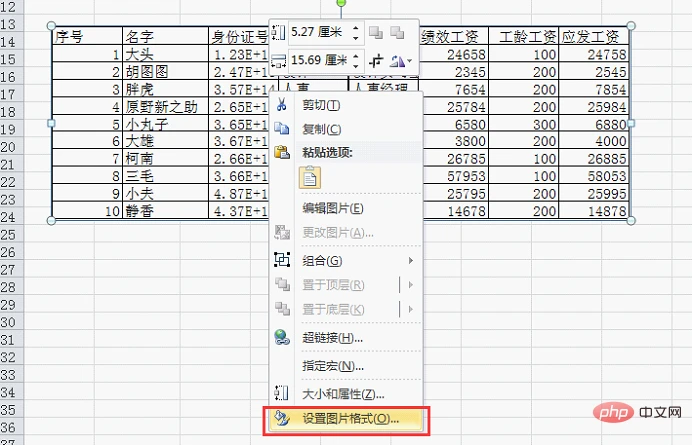Click the 置于顶层(R) menu entry label
Image resolution: width=692 pixels, height=445 pixels.
[333, 285]
